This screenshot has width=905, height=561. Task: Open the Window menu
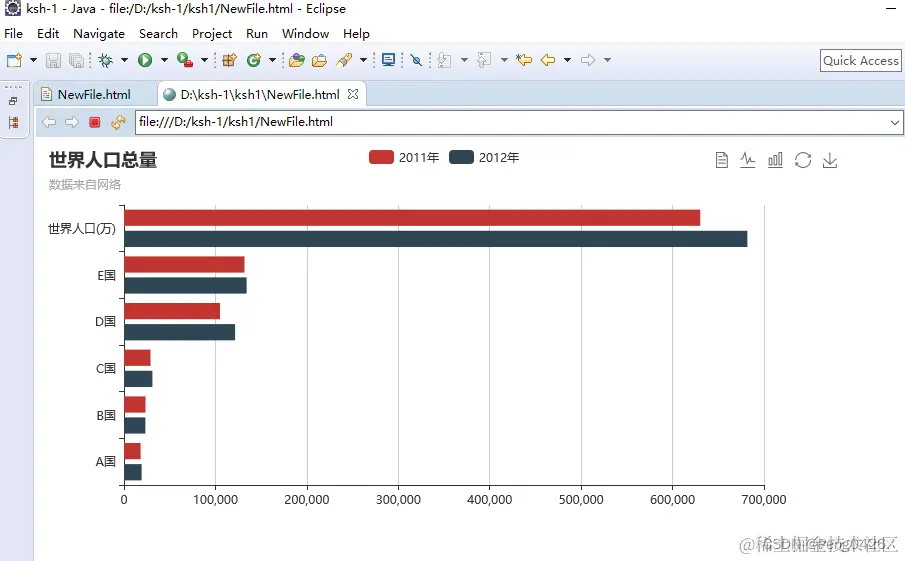click(x=305, y=33)
